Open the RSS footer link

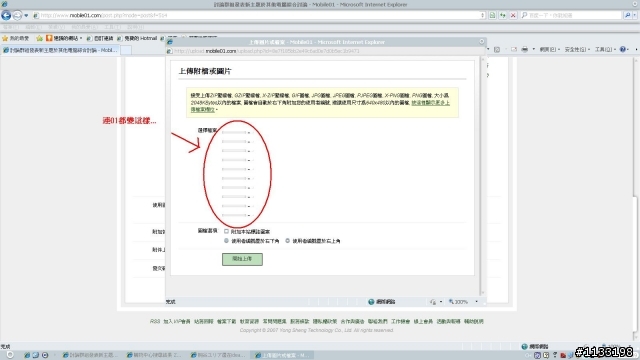155,321
